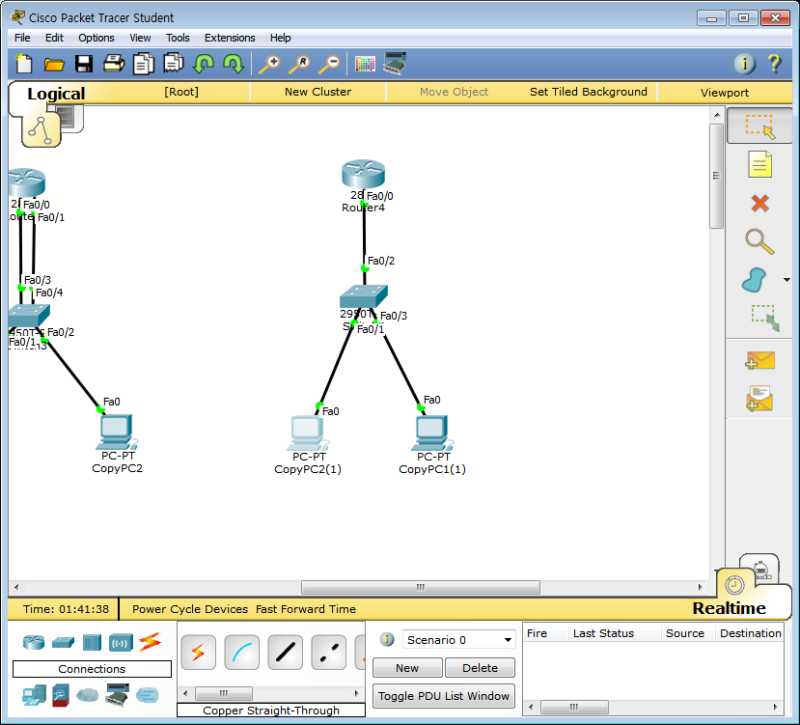Open the Extensions menu

230,38
